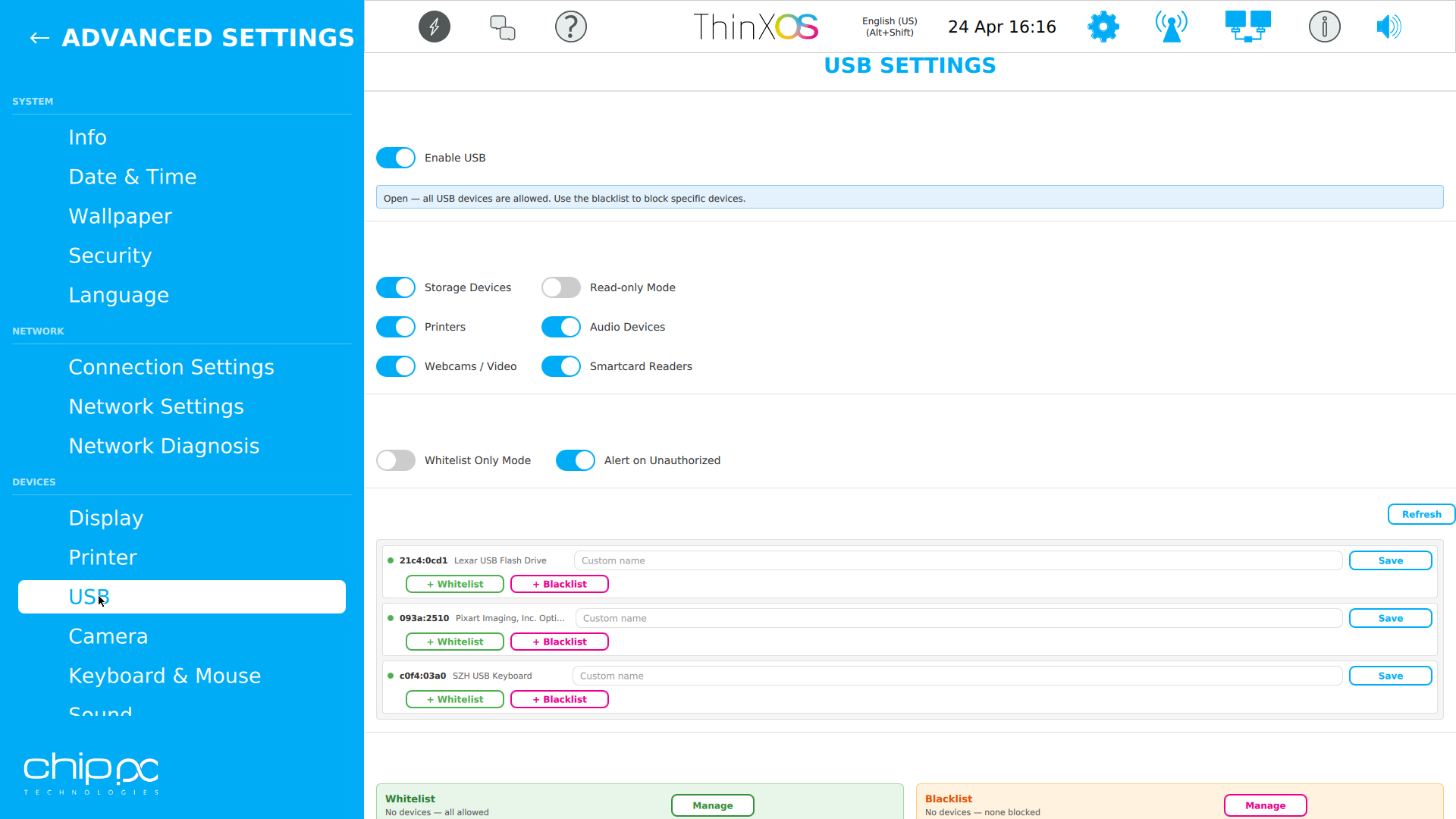Select Camera in the Devices sidebar
The width and height of the screenshot is (1456, 819).
(108, 636)
